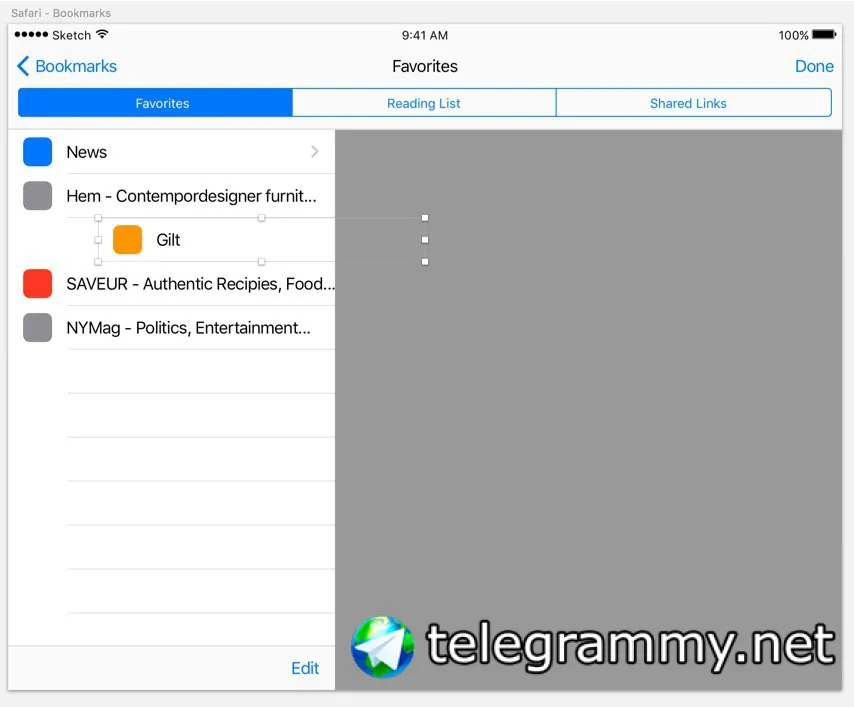Switch to Reading List tab
This screenshot has width=854, height=707.
pos(424,103)
